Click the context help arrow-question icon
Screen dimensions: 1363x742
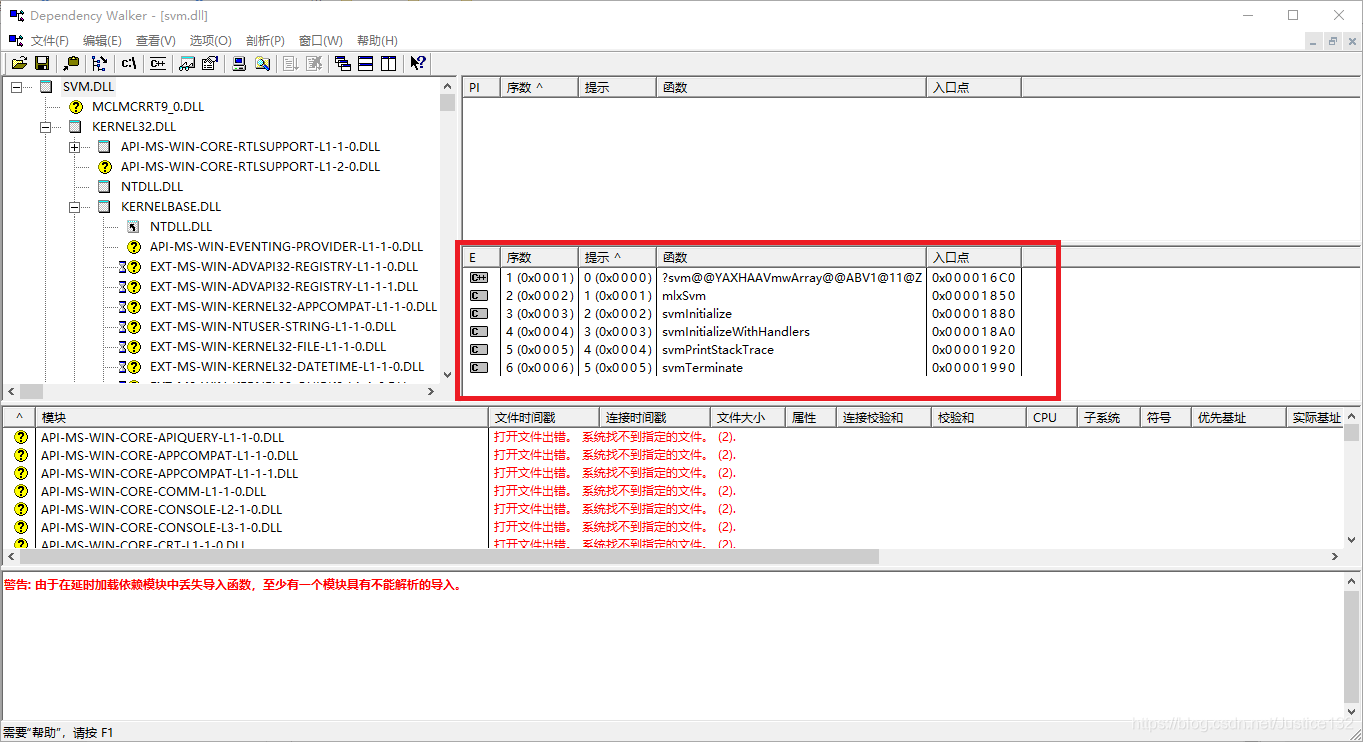point(418,63)
